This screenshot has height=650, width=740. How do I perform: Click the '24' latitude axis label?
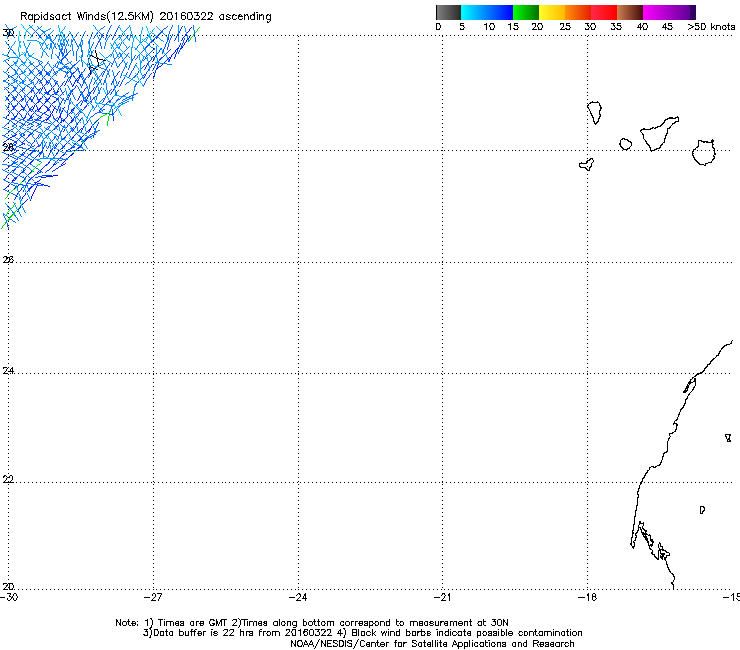(x=8, y=371)
